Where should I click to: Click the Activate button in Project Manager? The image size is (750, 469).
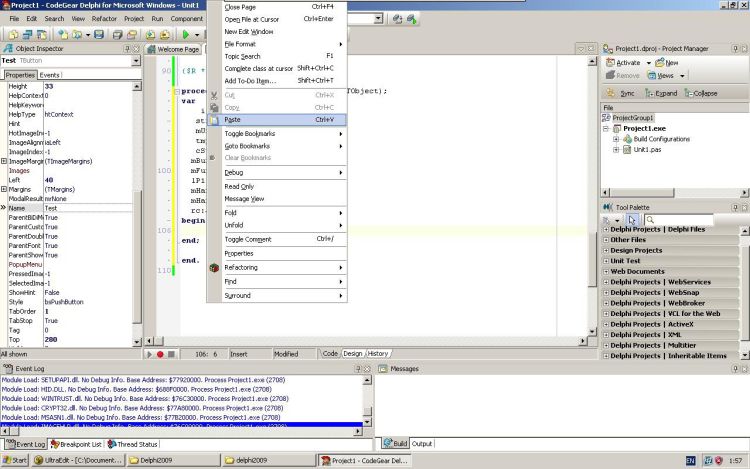(623, 63)
